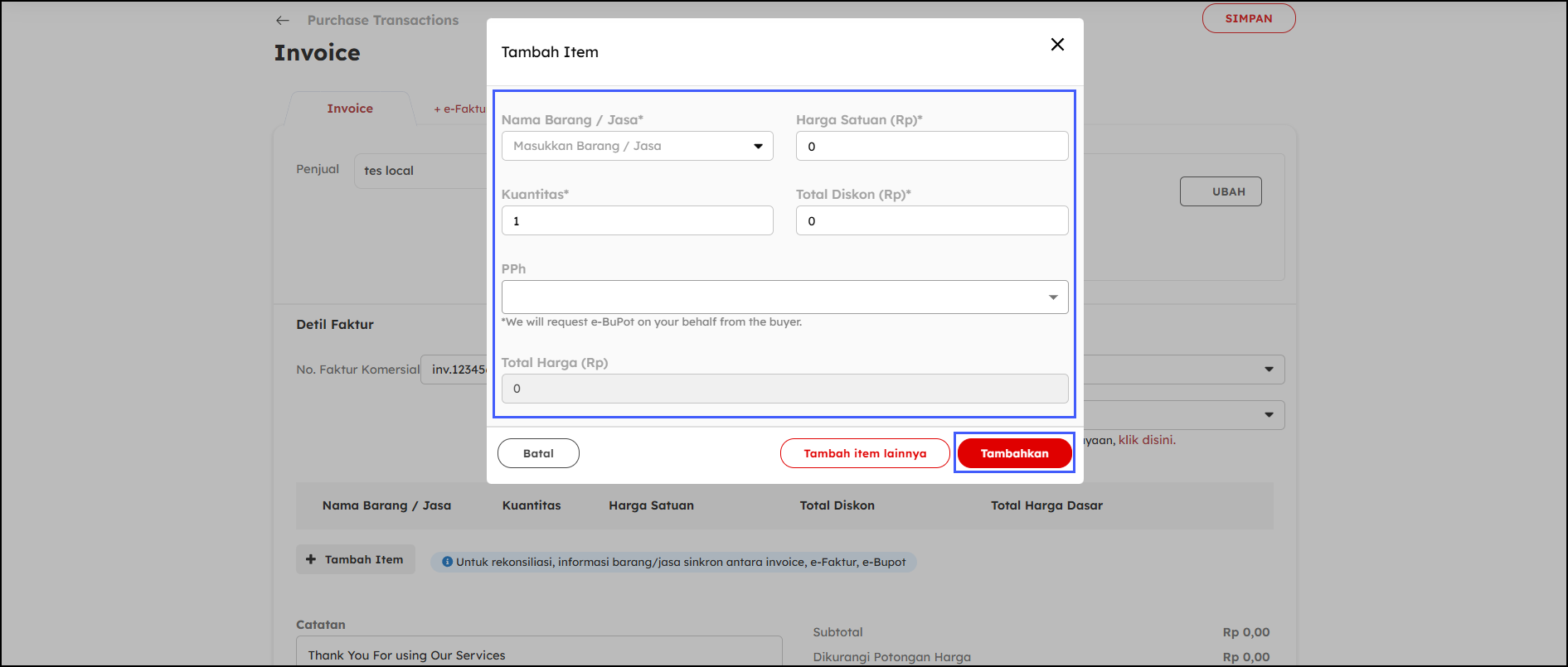Open the Nama Barang / Jasa dropdown

(x=637, y=146)
